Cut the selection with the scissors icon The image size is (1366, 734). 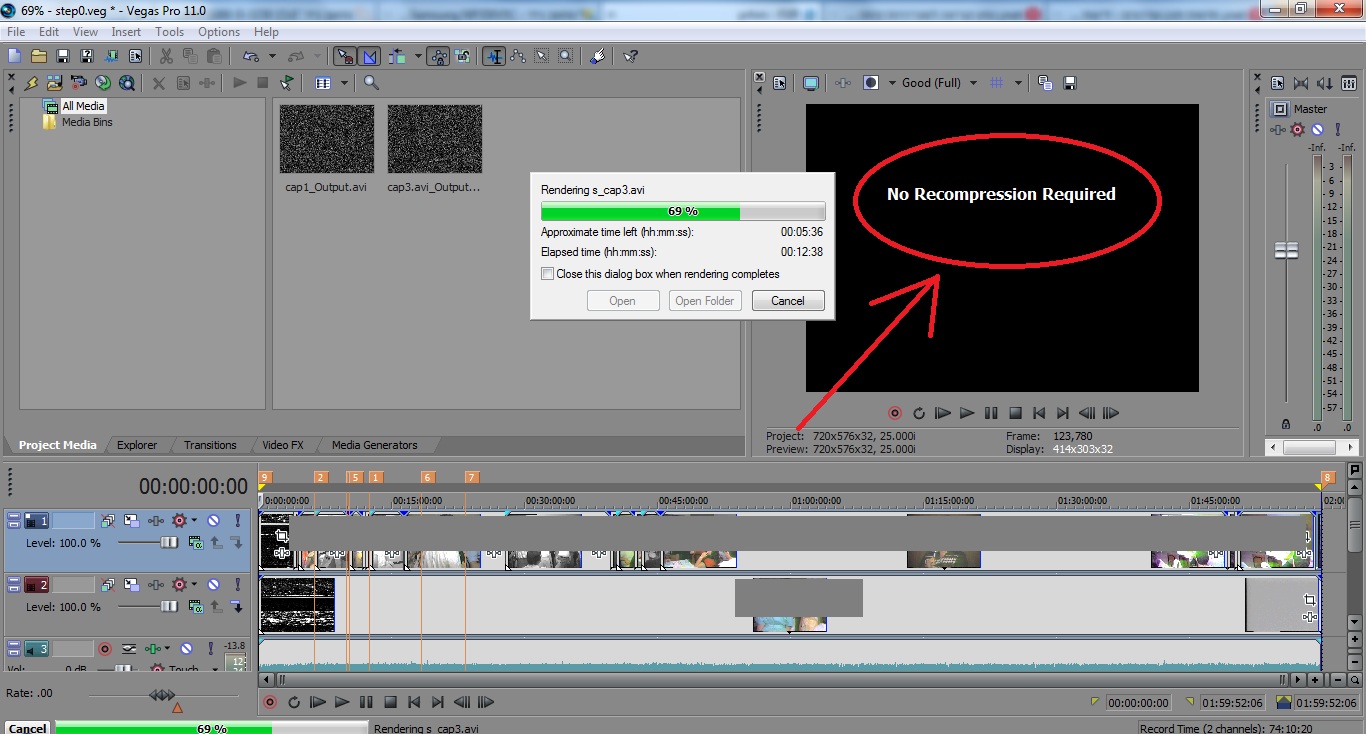(x=166, y=56)
